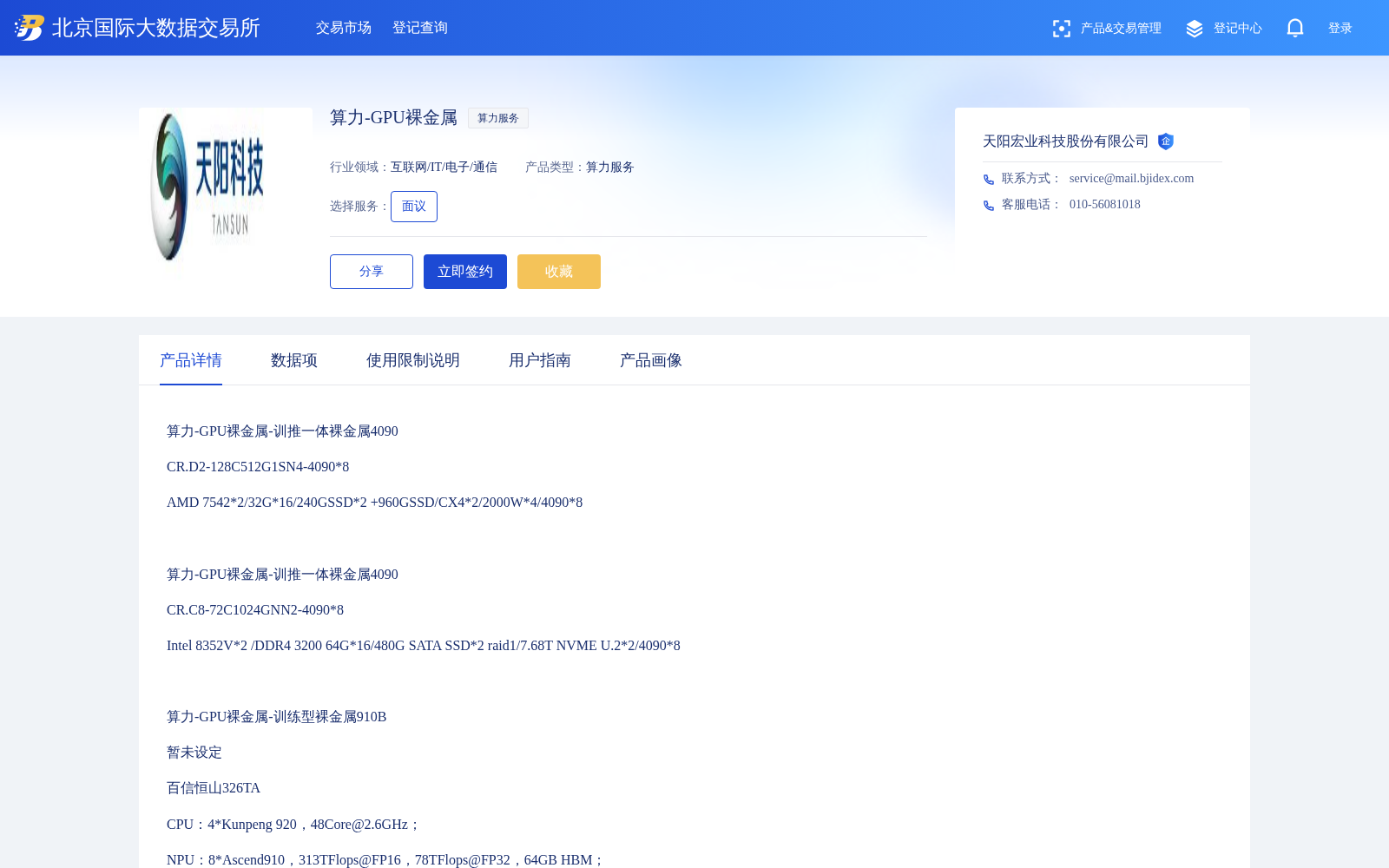Click the 收藏 button
The image size is (1389, 868).
pyautogui.click(x=559, y=272)
